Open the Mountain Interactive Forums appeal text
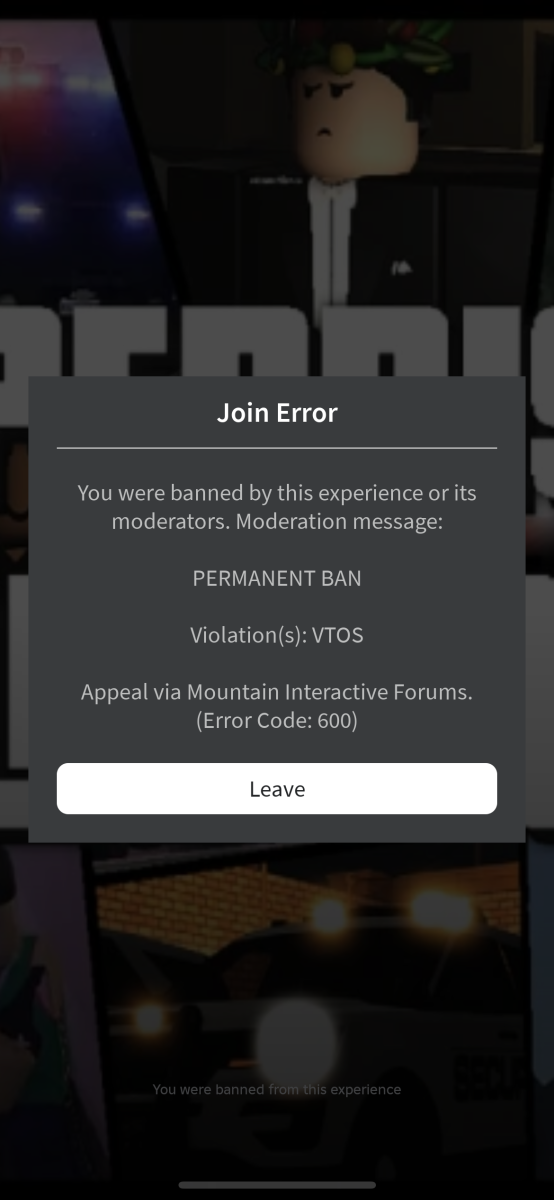 pyautogui.click(x=277, y=692)
